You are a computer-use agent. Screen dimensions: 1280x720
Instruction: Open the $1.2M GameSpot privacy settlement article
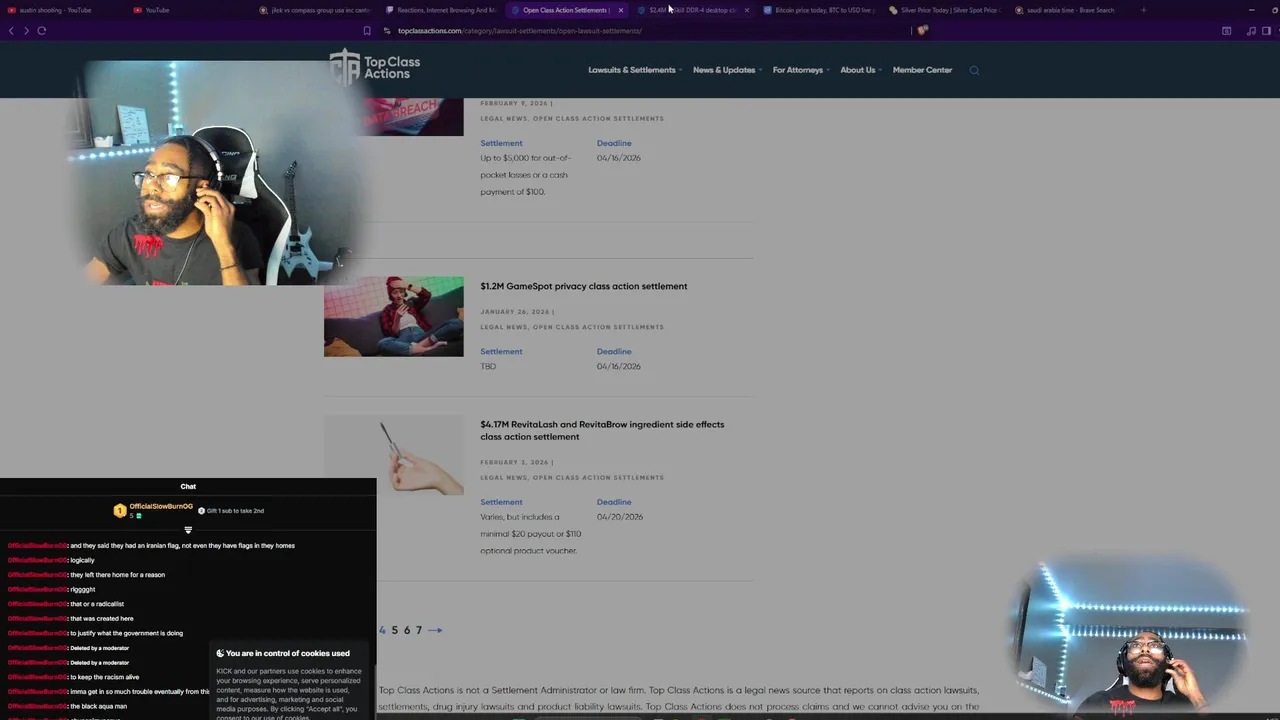583,286
